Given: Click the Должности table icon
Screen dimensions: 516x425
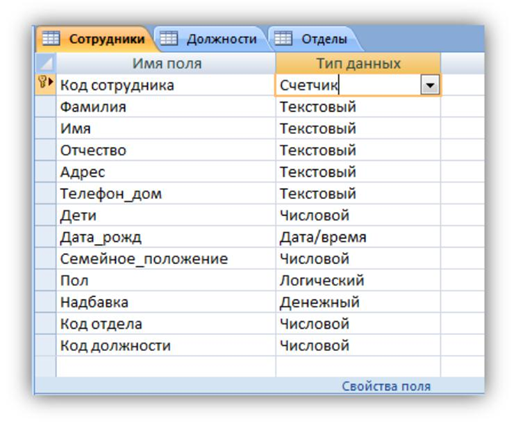Looking at the screenshot, I should (x=168, y=38).
